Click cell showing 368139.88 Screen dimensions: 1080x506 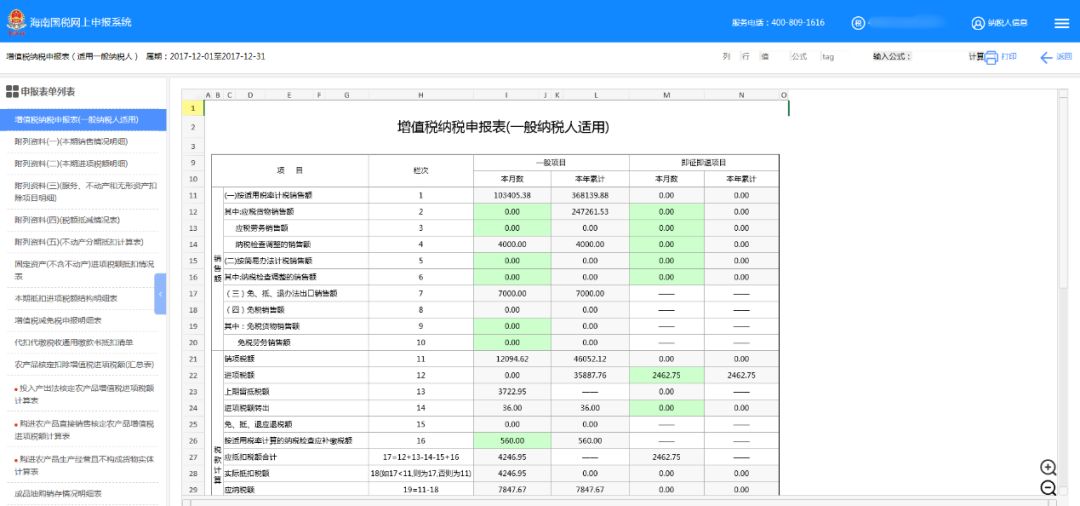pos(590,195)
